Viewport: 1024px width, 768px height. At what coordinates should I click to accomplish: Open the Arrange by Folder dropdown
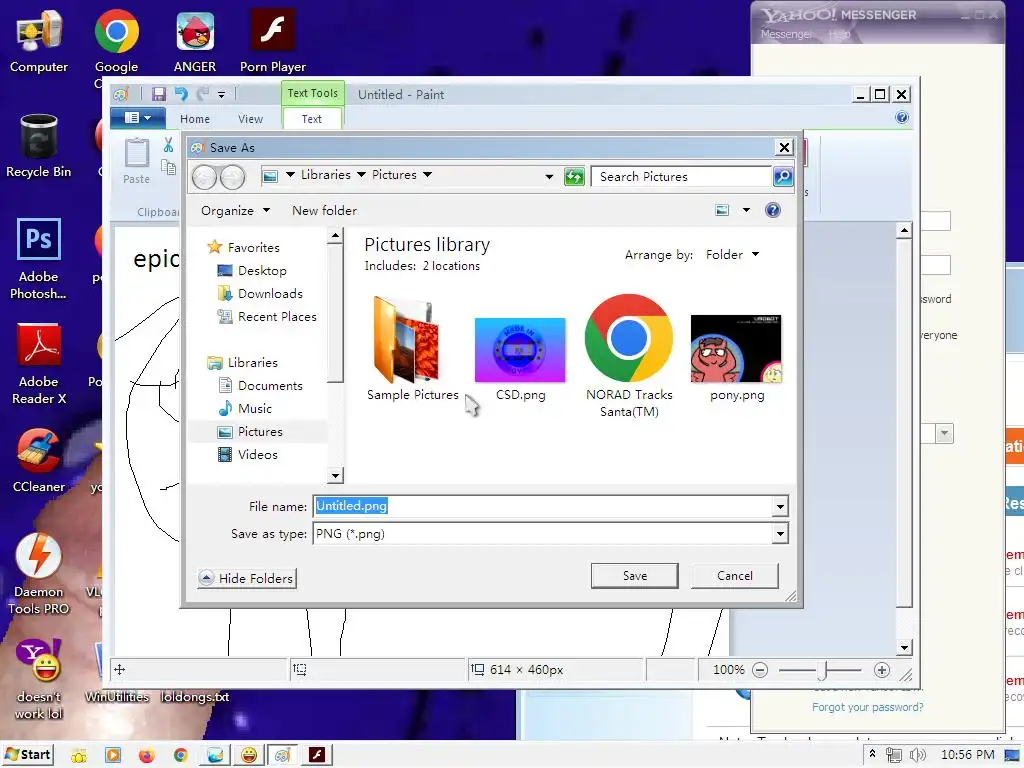click(x=732, y=254)
